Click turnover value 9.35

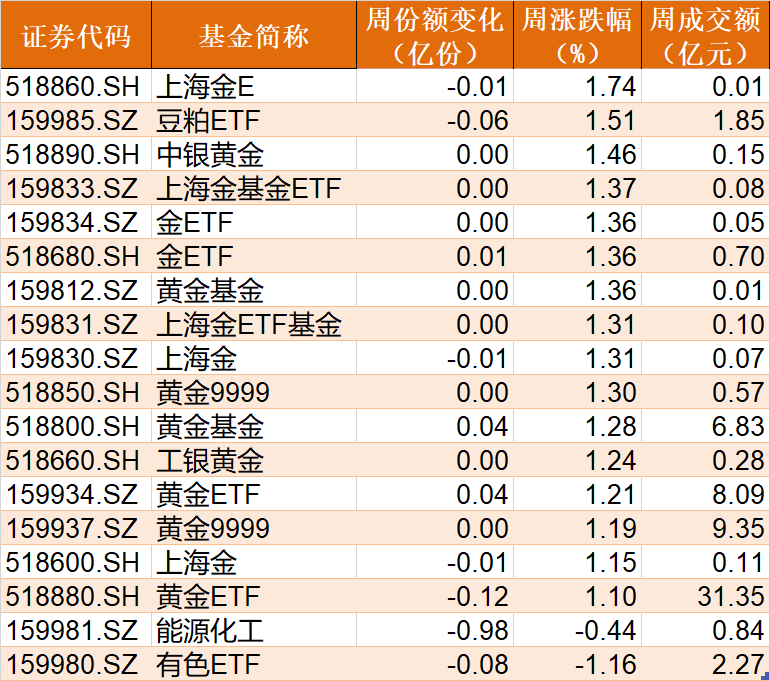point(739,528)
